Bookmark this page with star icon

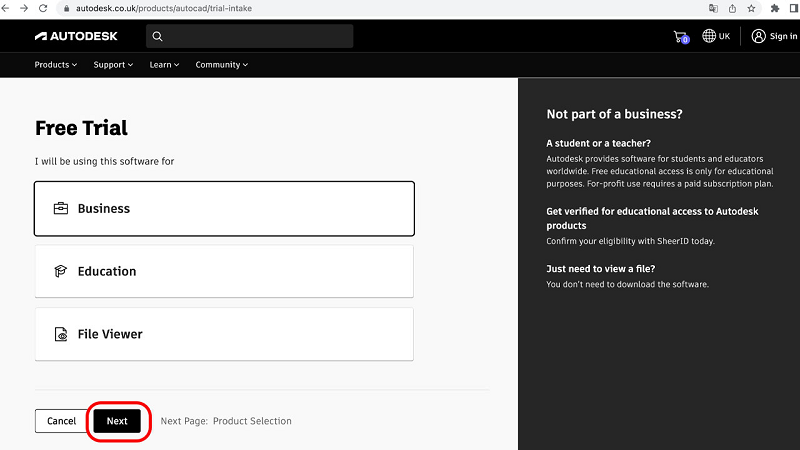click(752, 8)
